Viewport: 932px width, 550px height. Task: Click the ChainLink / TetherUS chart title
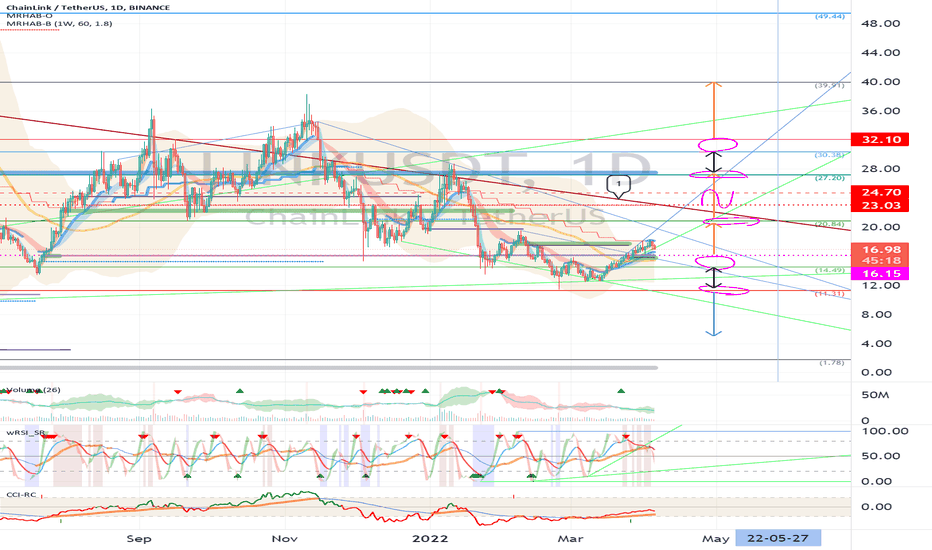(88, 7)
